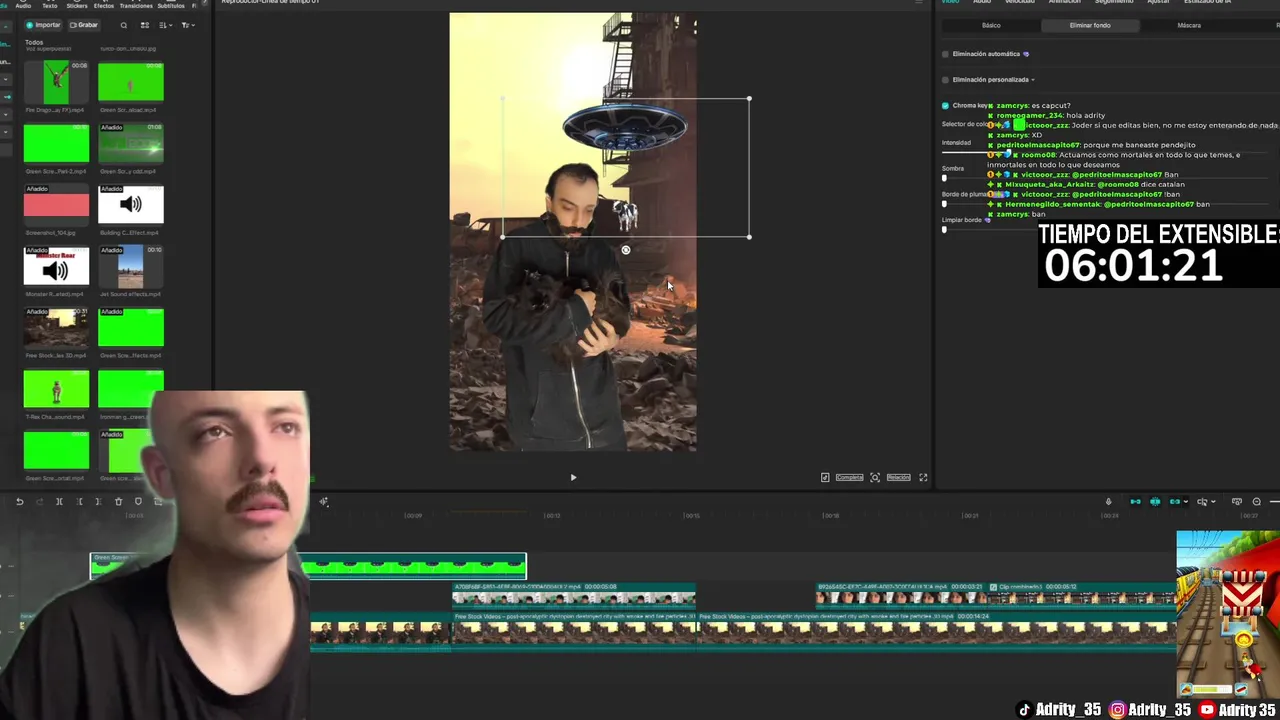This screenshot has width=1280, height=720.
Task: Switch to the Eliminar fondo sub-tab
Action: 1090,25
